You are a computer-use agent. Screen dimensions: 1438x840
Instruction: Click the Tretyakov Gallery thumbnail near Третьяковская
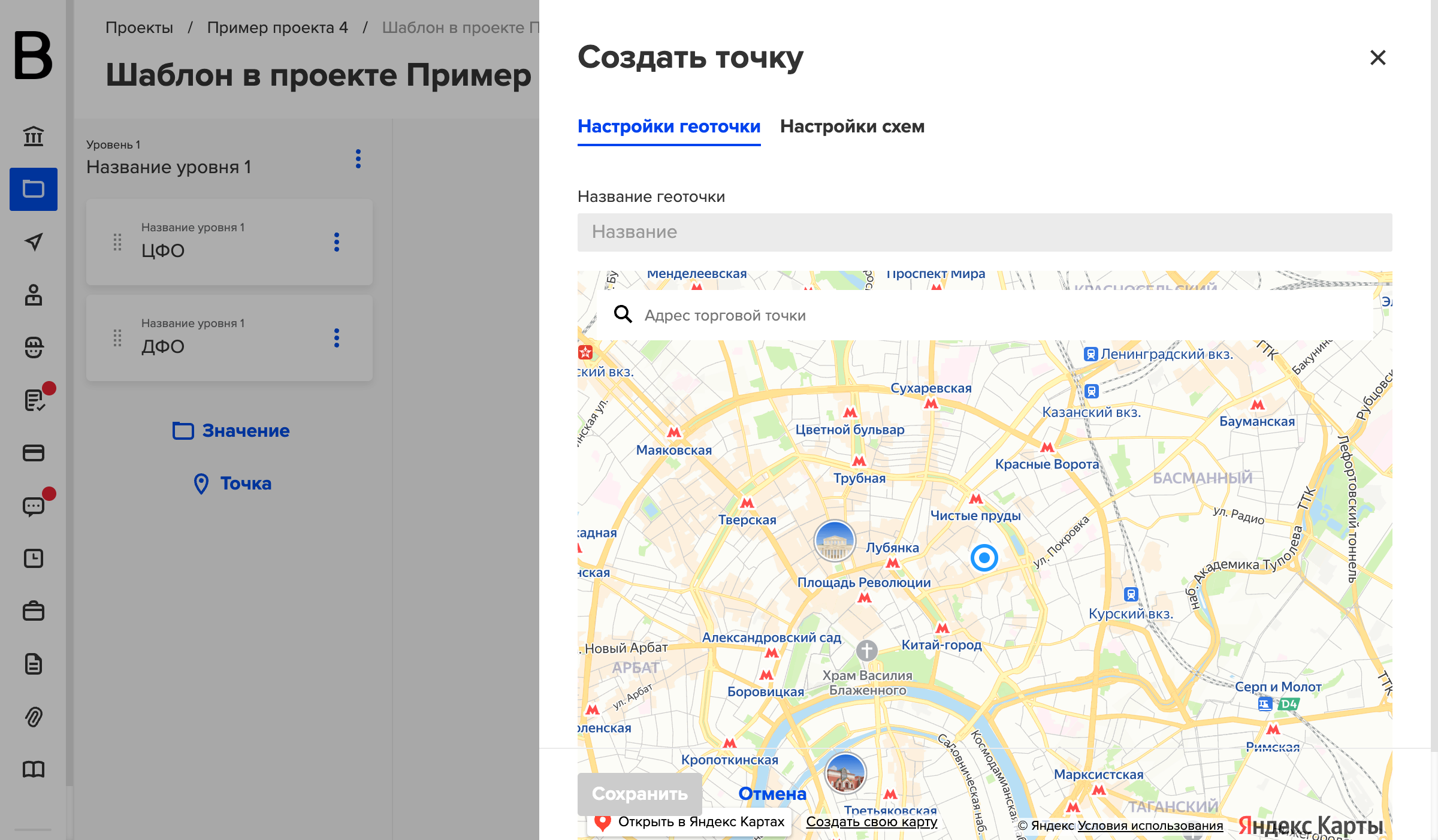845,773
